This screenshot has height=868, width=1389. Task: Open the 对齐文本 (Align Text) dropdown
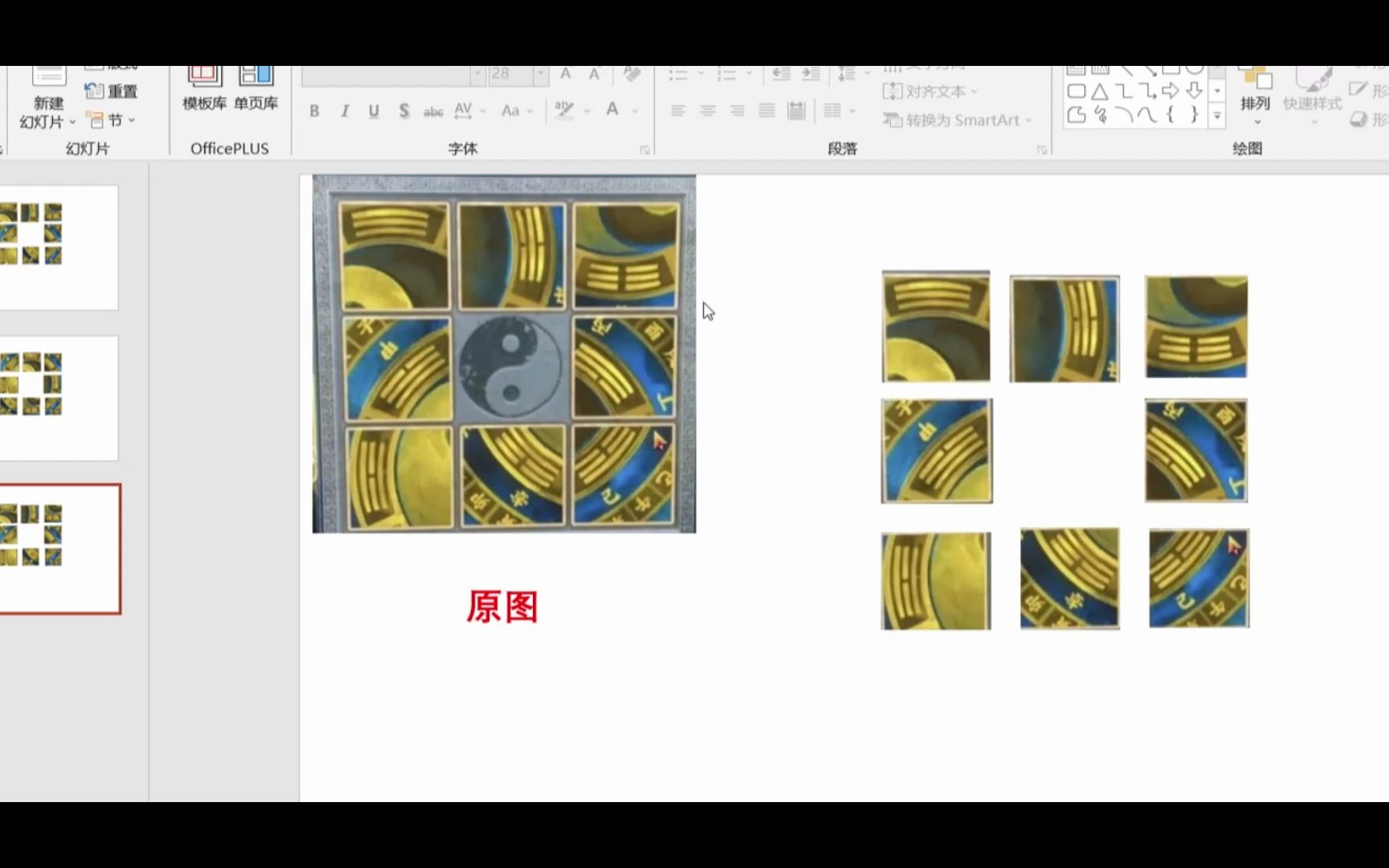[x=930, y=92]
